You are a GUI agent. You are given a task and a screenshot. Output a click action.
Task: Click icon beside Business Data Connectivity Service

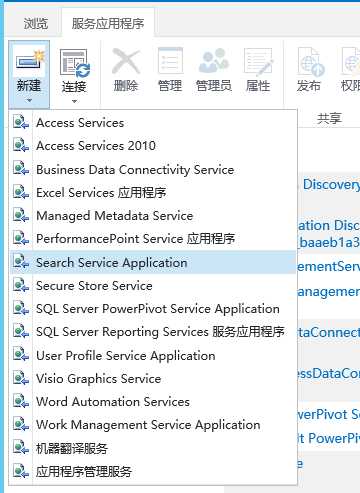pos(21,169)
